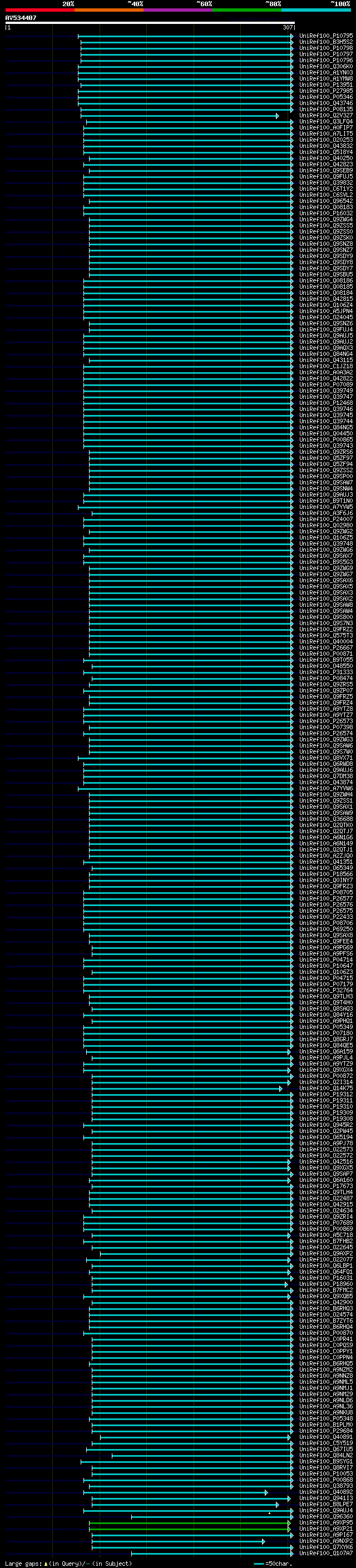The height and width of the screenshot is (1568, 356).
Task: Open hit UniRef100_P05346
Action: 325,97
